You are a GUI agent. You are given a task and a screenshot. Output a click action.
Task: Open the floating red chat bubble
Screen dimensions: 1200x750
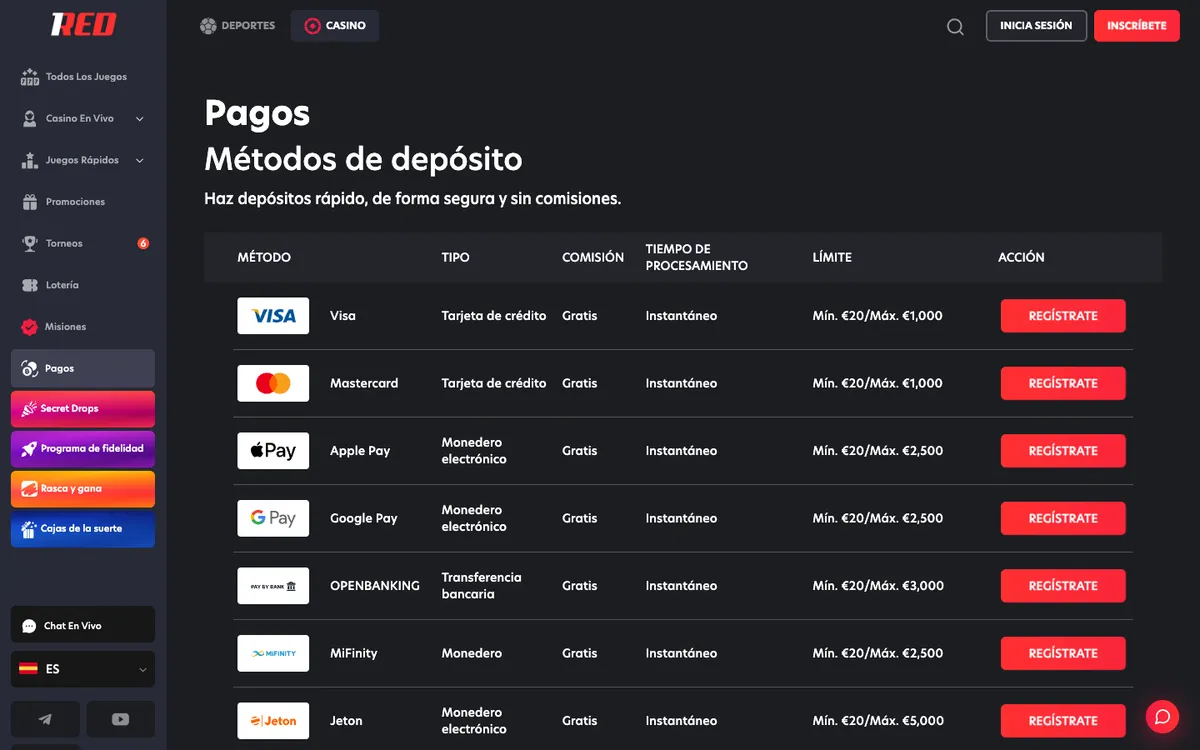coord(1162,716)
